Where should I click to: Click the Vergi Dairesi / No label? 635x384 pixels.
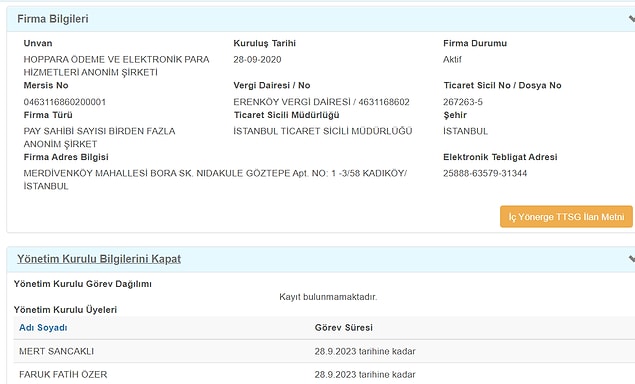(x=272, y=85)
